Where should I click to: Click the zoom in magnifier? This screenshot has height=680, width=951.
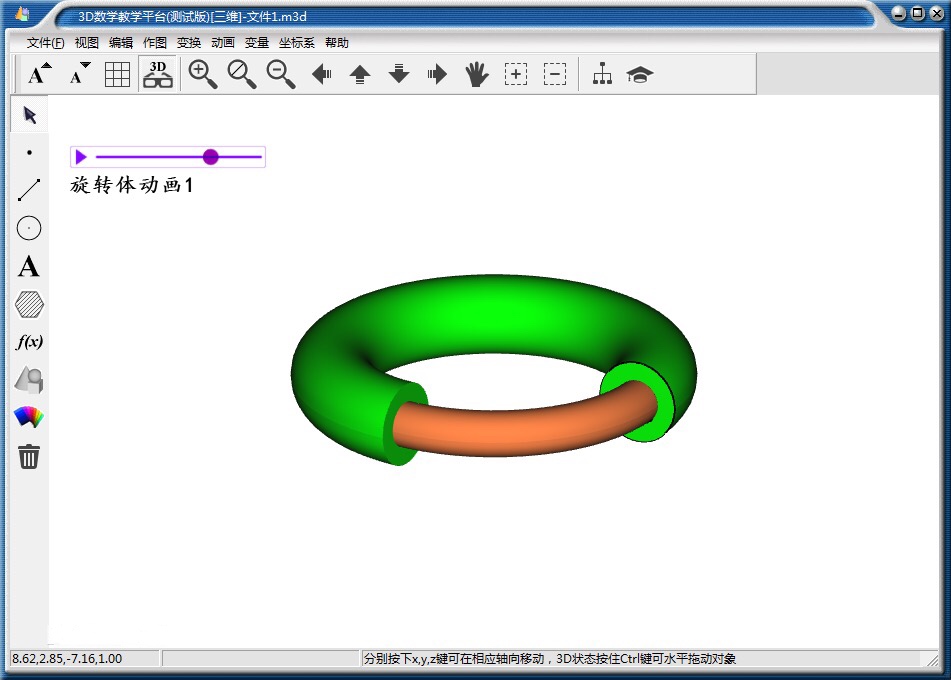203,74
